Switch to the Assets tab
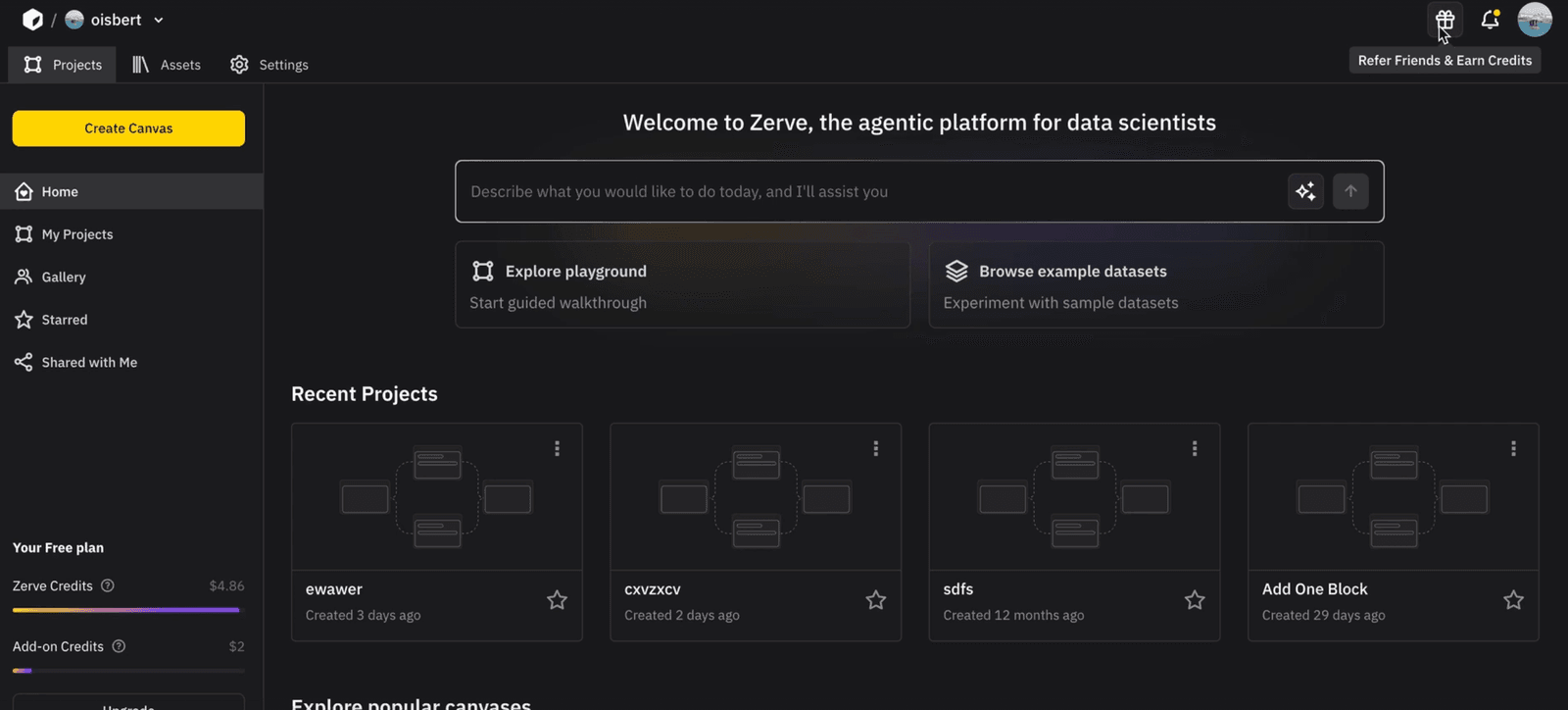 click(167, 65)
